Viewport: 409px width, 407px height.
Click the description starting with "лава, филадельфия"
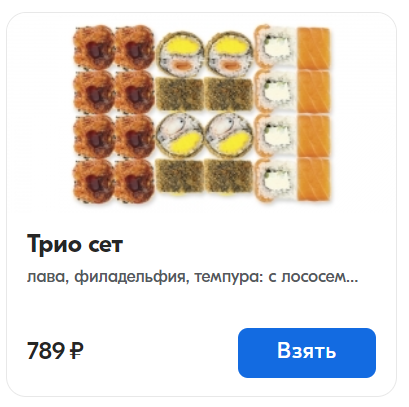tap(192, 277)
